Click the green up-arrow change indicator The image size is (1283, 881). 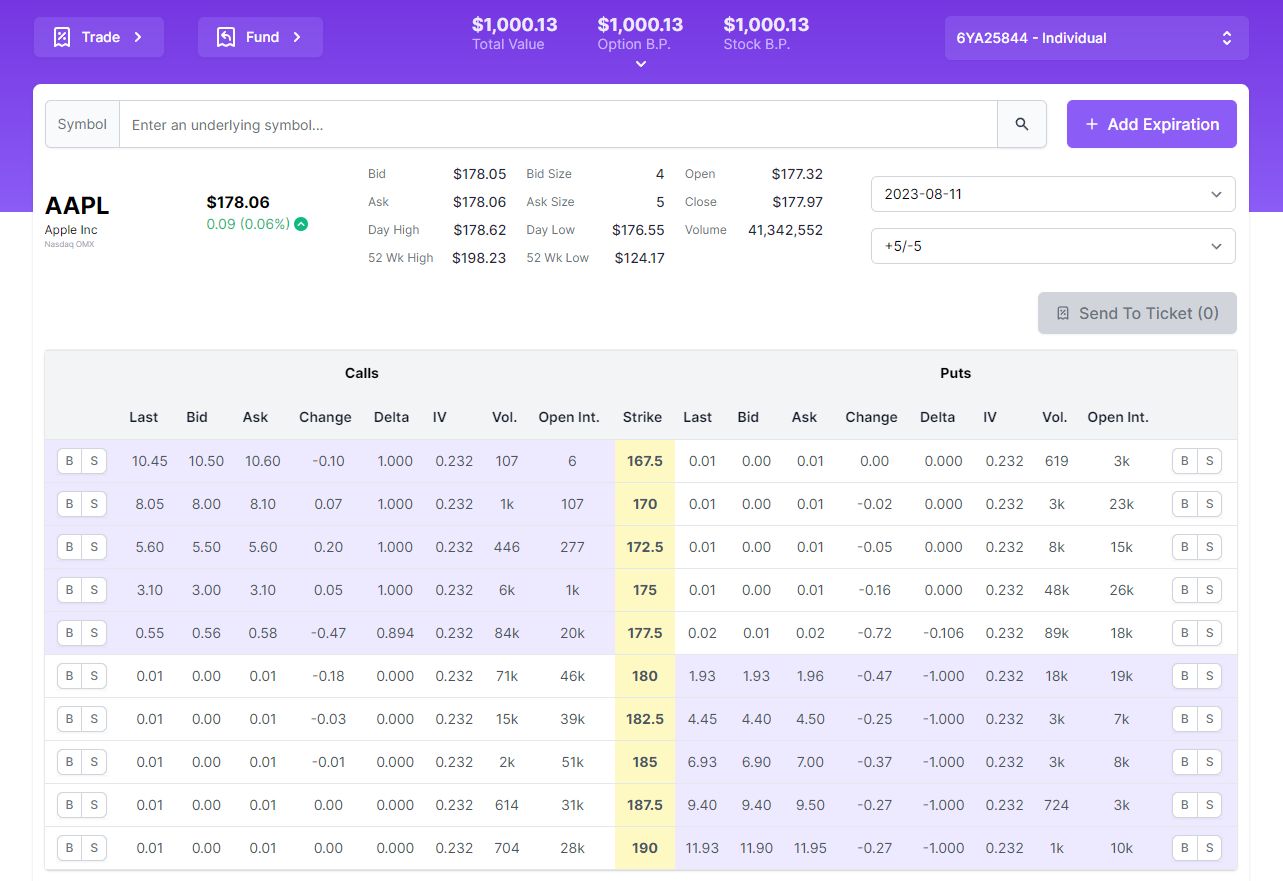(x=301, y=224)
